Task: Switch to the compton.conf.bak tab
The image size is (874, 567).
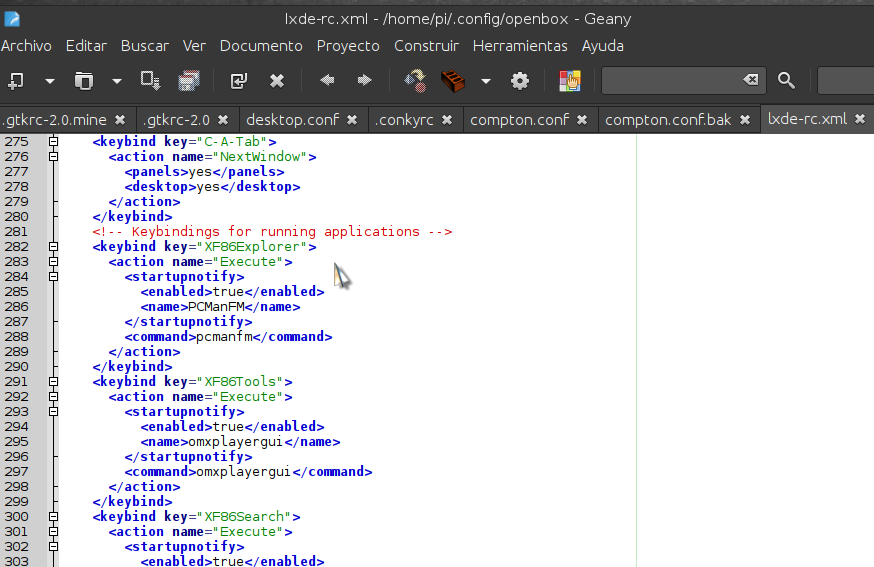Action: point(668,120)
